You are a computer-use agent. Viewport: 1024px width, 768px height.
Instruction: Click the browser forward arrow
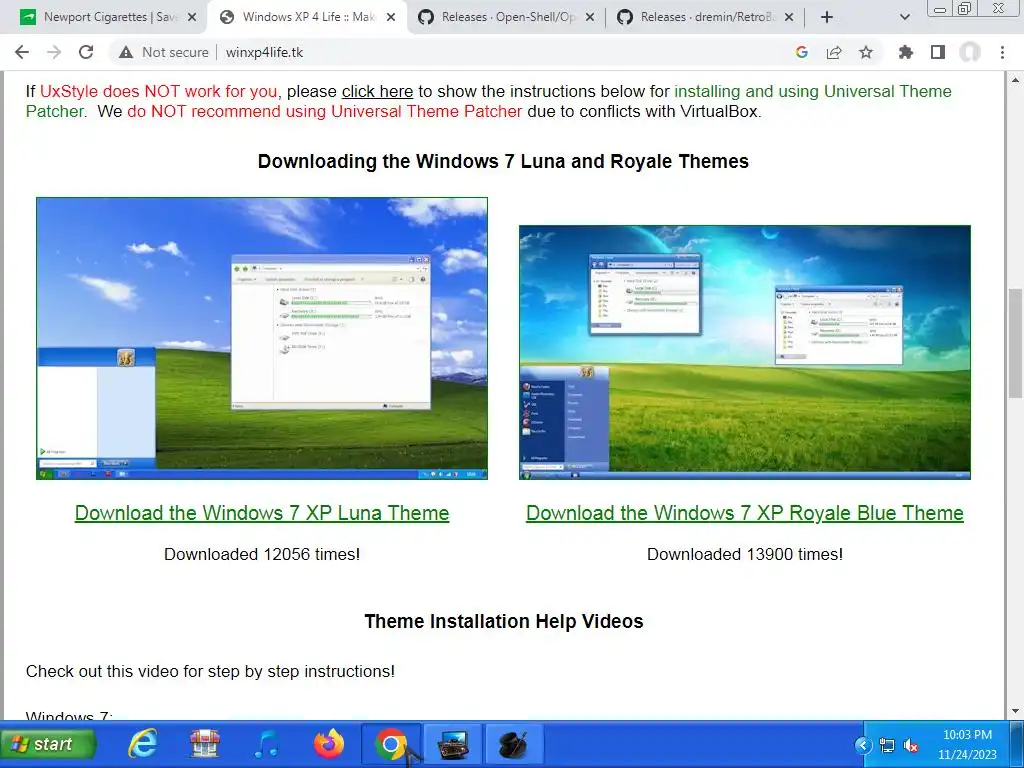(x=54, y=52)
